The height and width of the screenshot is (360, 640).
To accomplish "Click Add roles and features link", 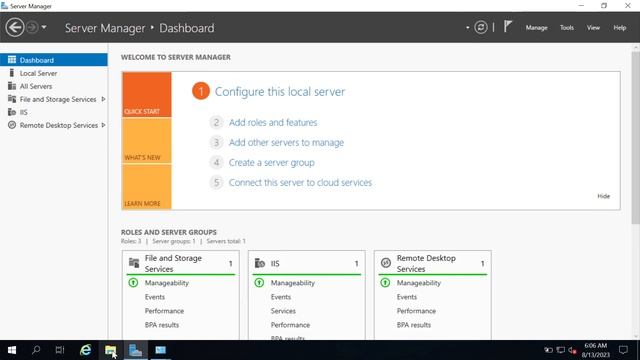I will coord(273,122).
